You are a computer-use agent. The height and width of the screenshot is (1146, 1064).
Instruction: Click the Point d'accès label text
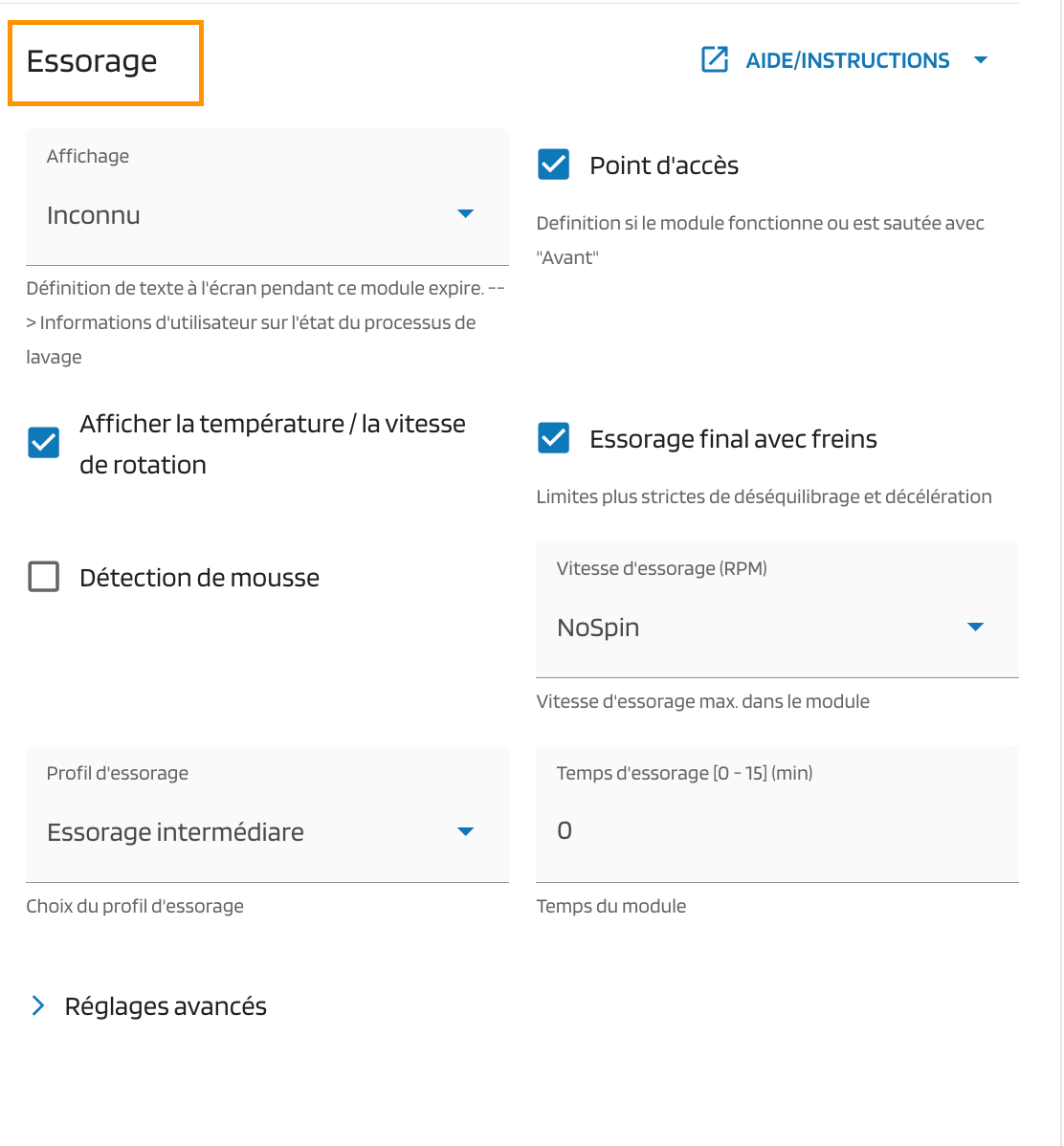[x=664, y=165]
